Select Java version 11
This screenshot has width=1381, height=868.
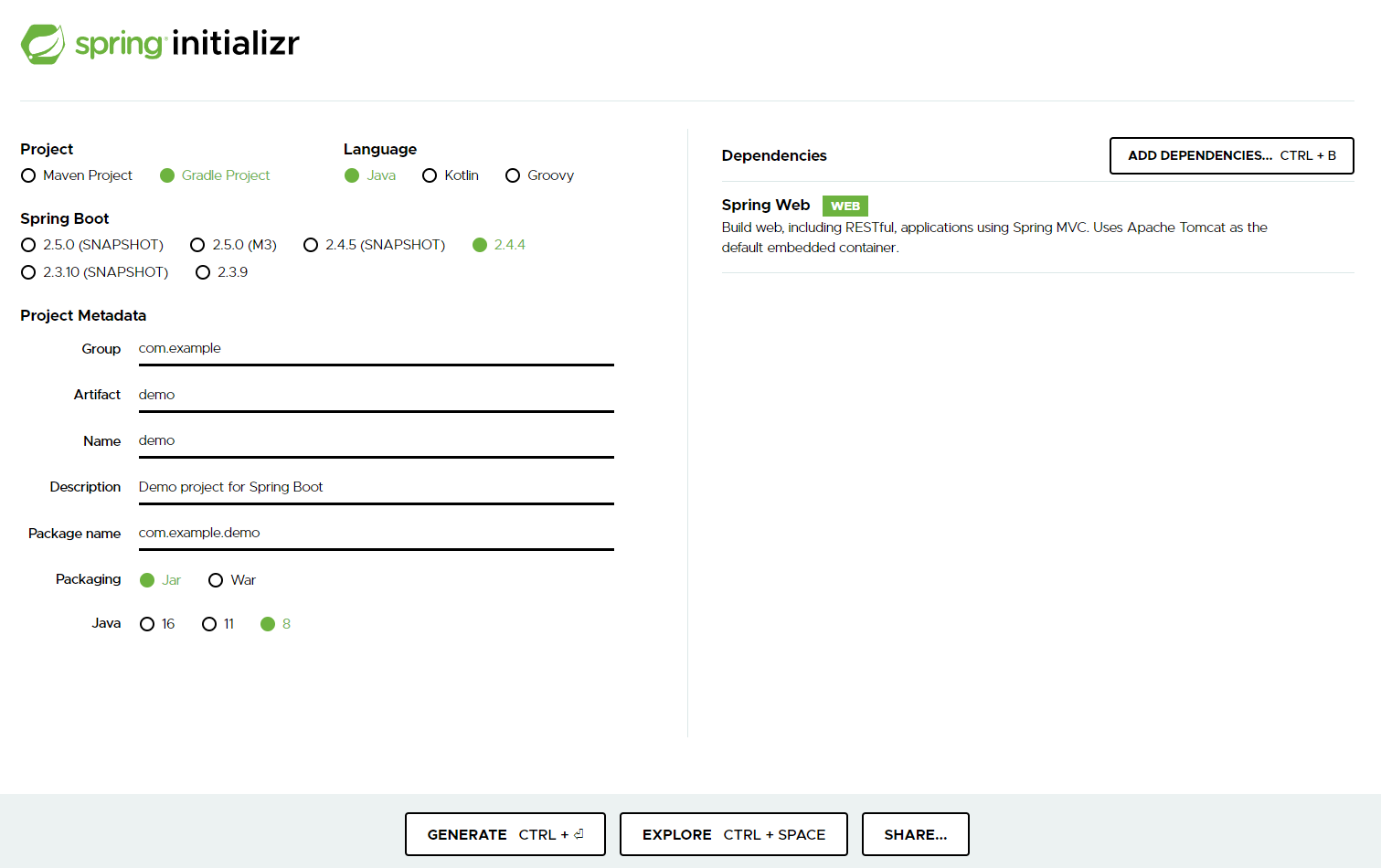(x=218, y=624)
